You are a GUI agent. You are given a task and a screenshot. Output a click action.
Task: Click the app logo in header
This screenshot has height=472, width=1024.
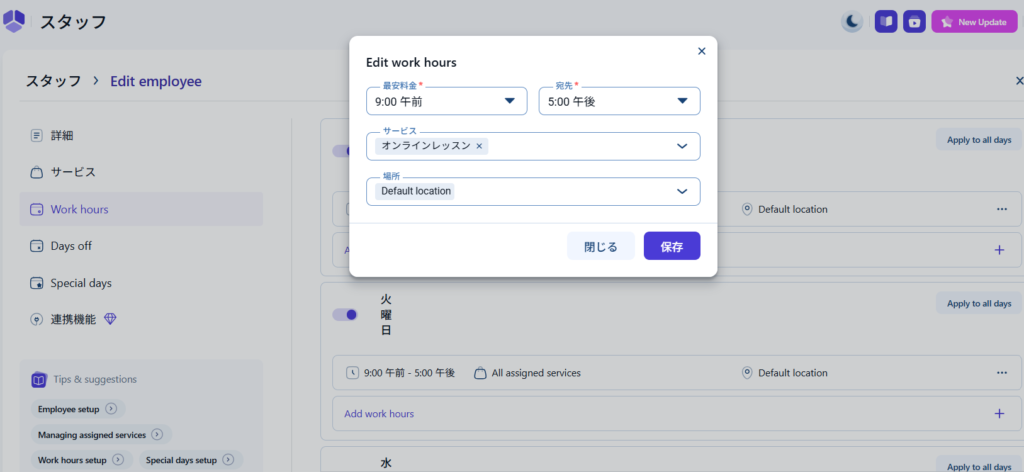(x=15, y=21)
